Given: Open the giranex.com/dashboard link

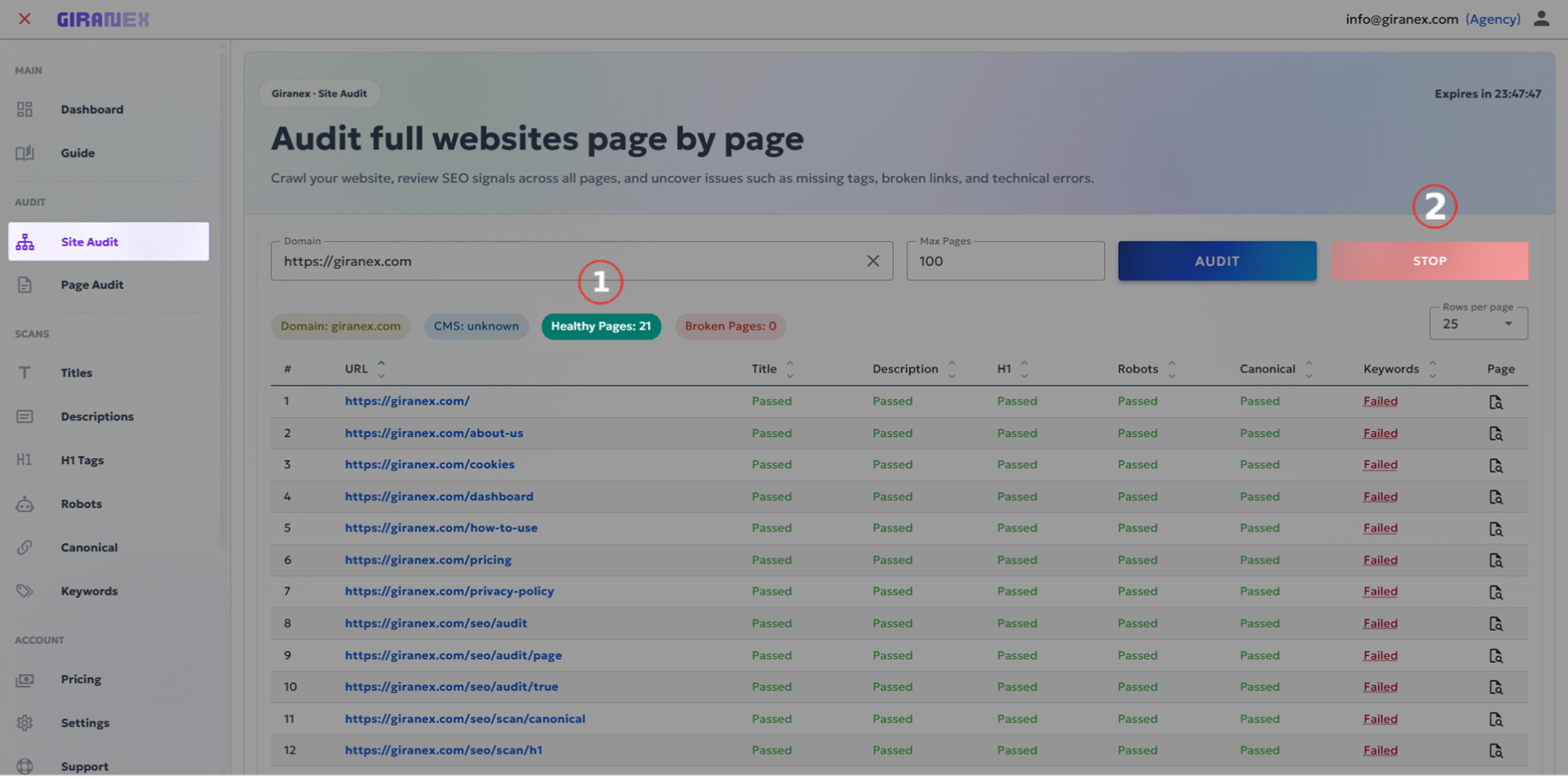Looking at the screenshot, I should click(439, 497).
